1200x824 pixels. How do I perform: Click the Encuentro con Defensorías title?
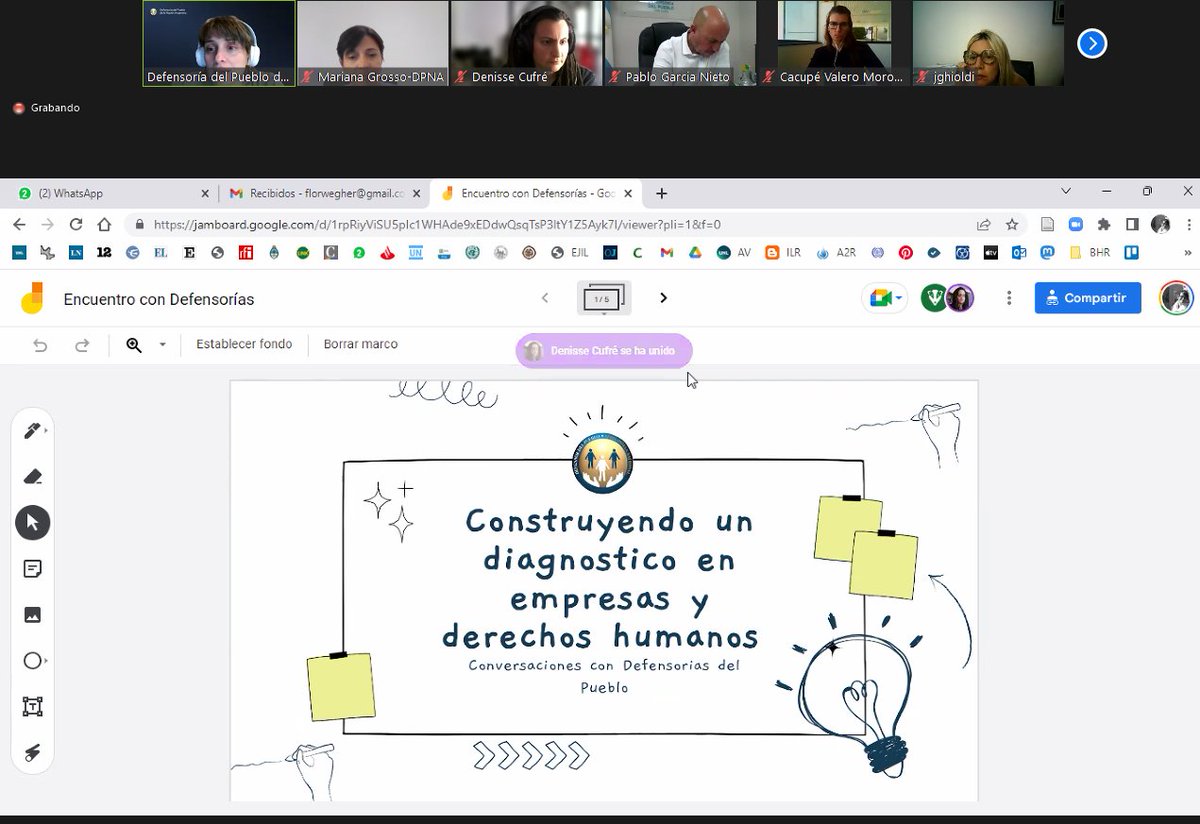(x=159, y=299)
